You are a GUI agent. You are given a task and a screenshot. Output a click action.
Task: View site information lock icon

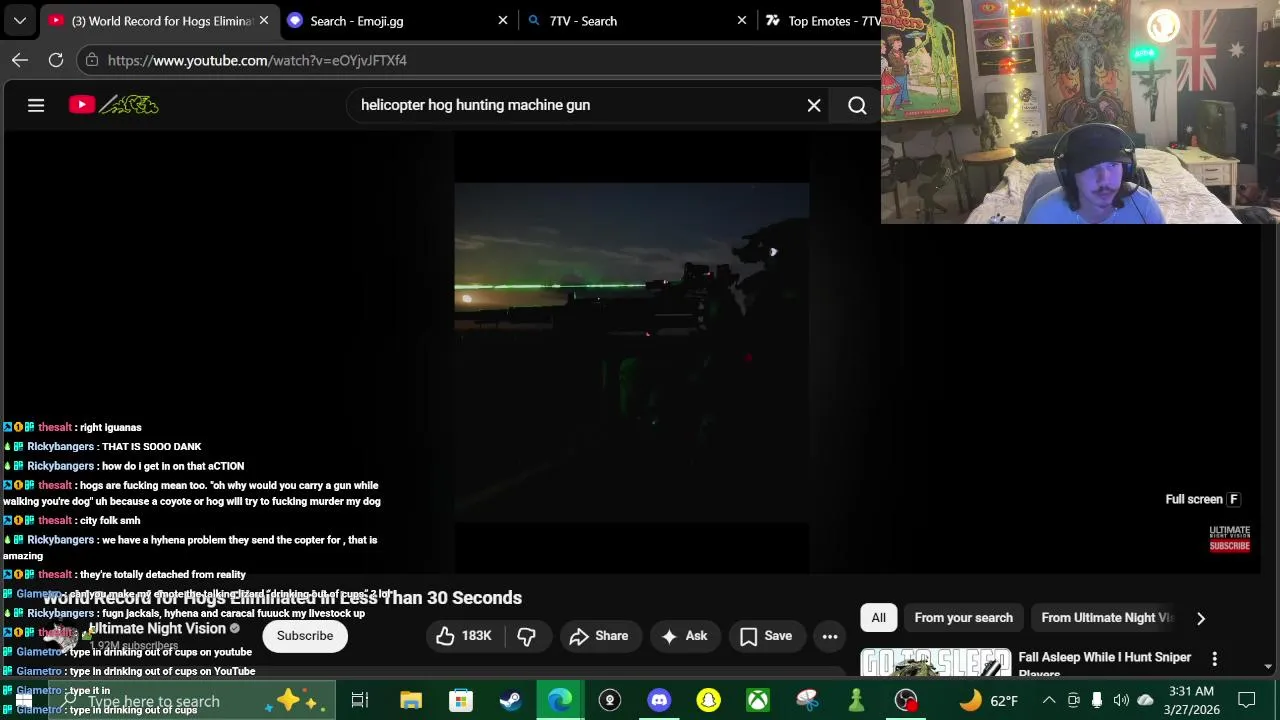click(92, 60)
